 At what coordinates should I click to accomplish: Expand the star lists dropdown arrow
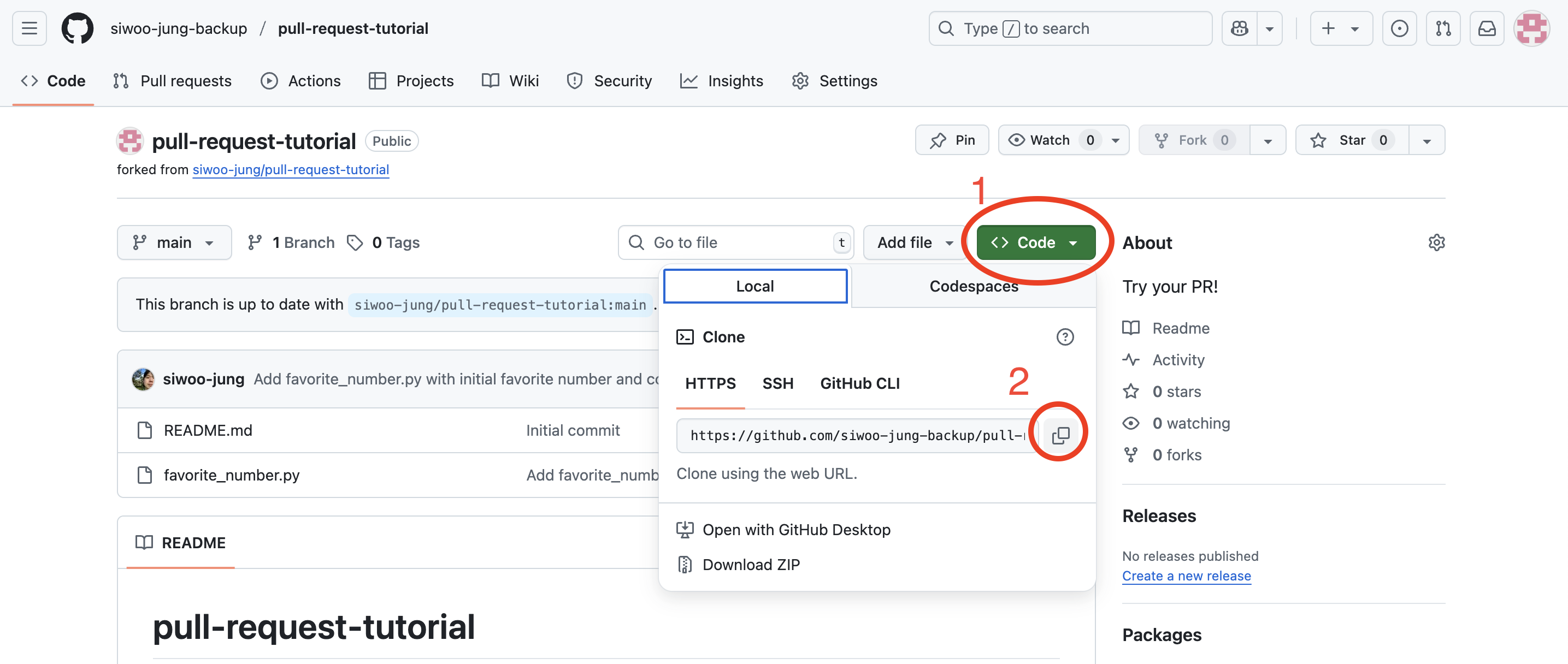1427,140
